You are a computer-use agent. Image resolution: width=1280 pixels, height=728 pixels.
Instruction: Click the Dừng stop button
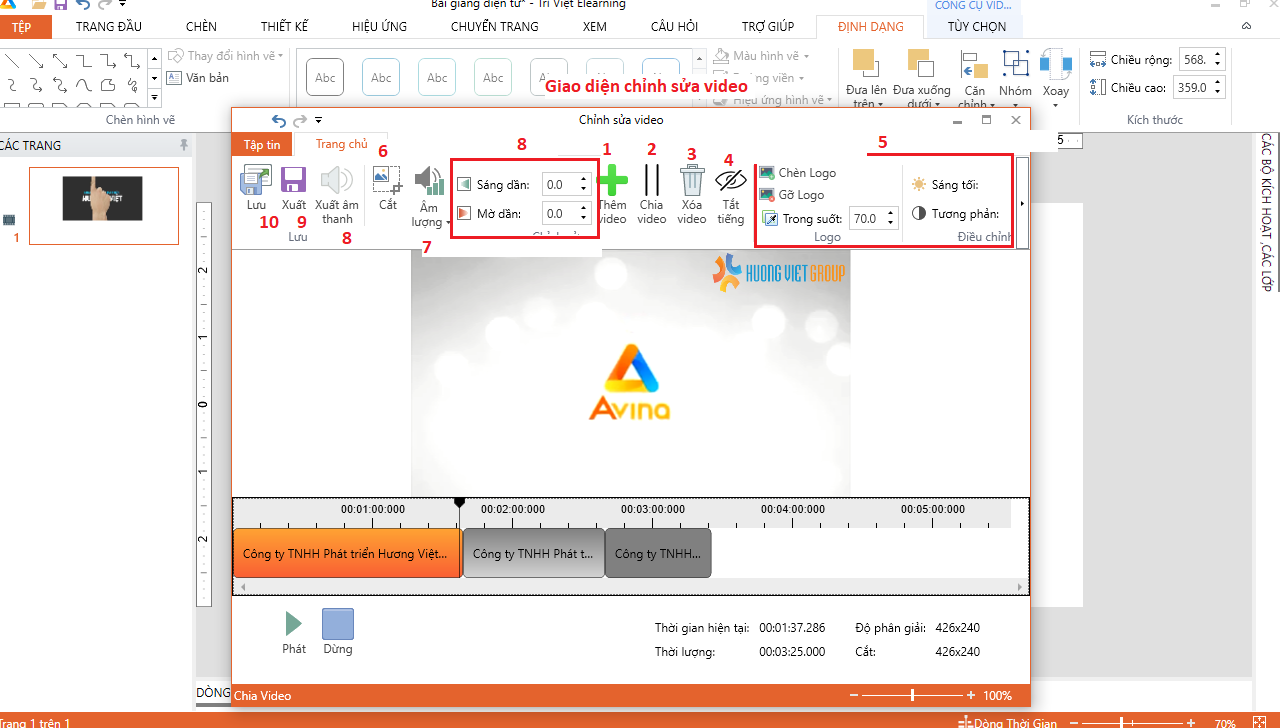click(338, 624)
